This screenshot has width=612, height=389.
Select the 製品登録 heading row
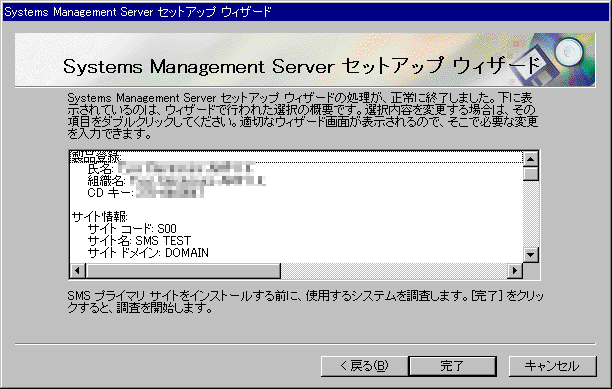[x=297, y=157]
